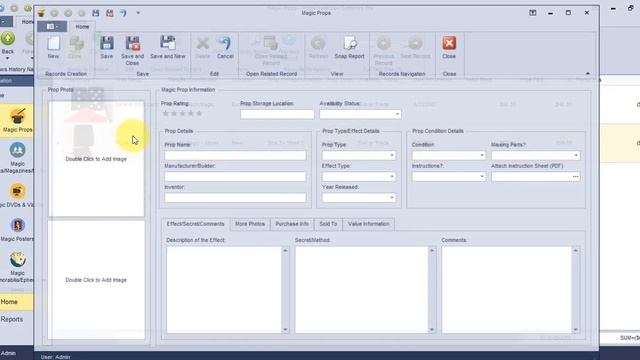Expand the Year Released dropdown

click(392, 198)
